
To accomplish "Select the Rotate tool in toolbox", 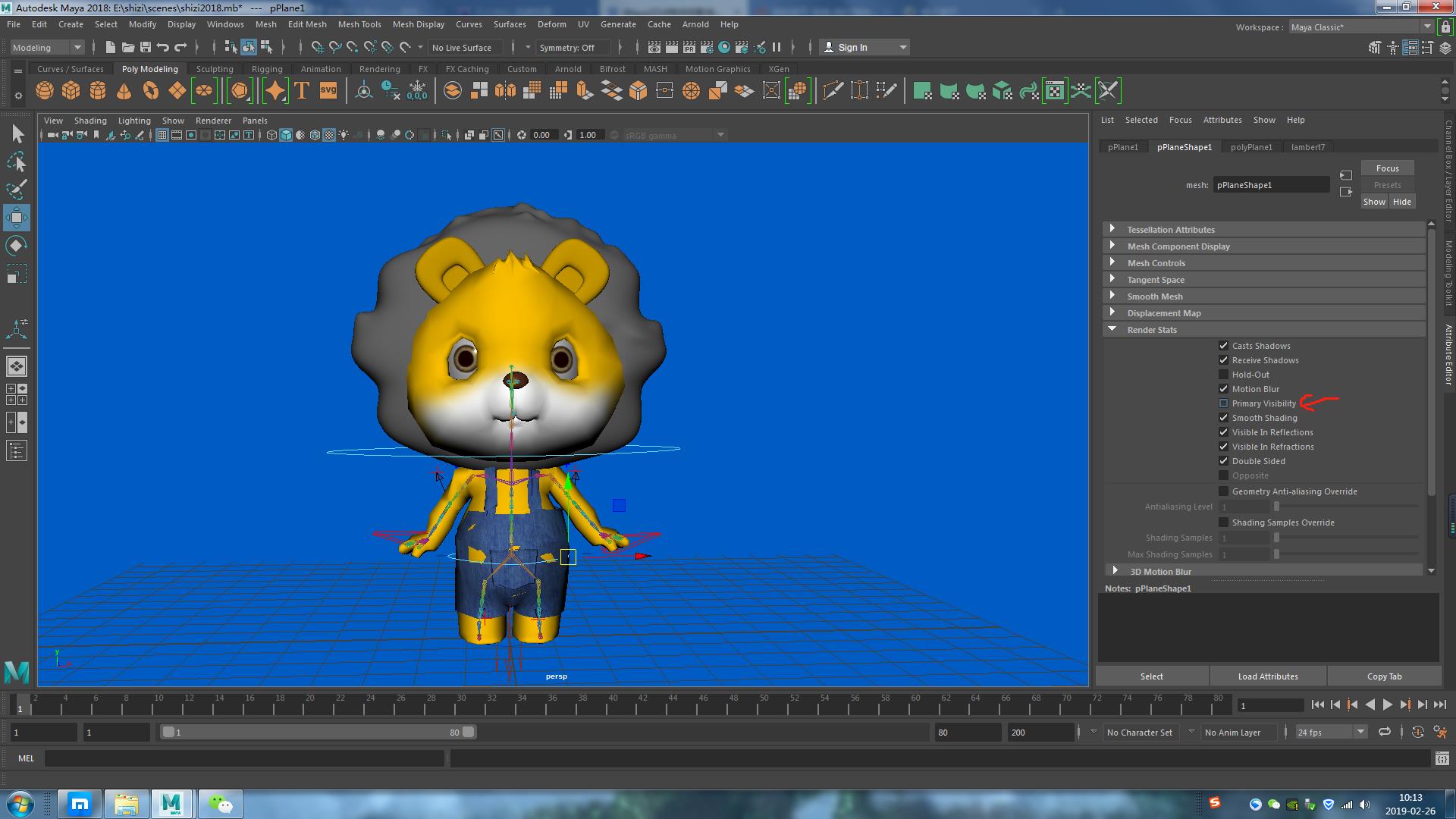I will [17, 246].
